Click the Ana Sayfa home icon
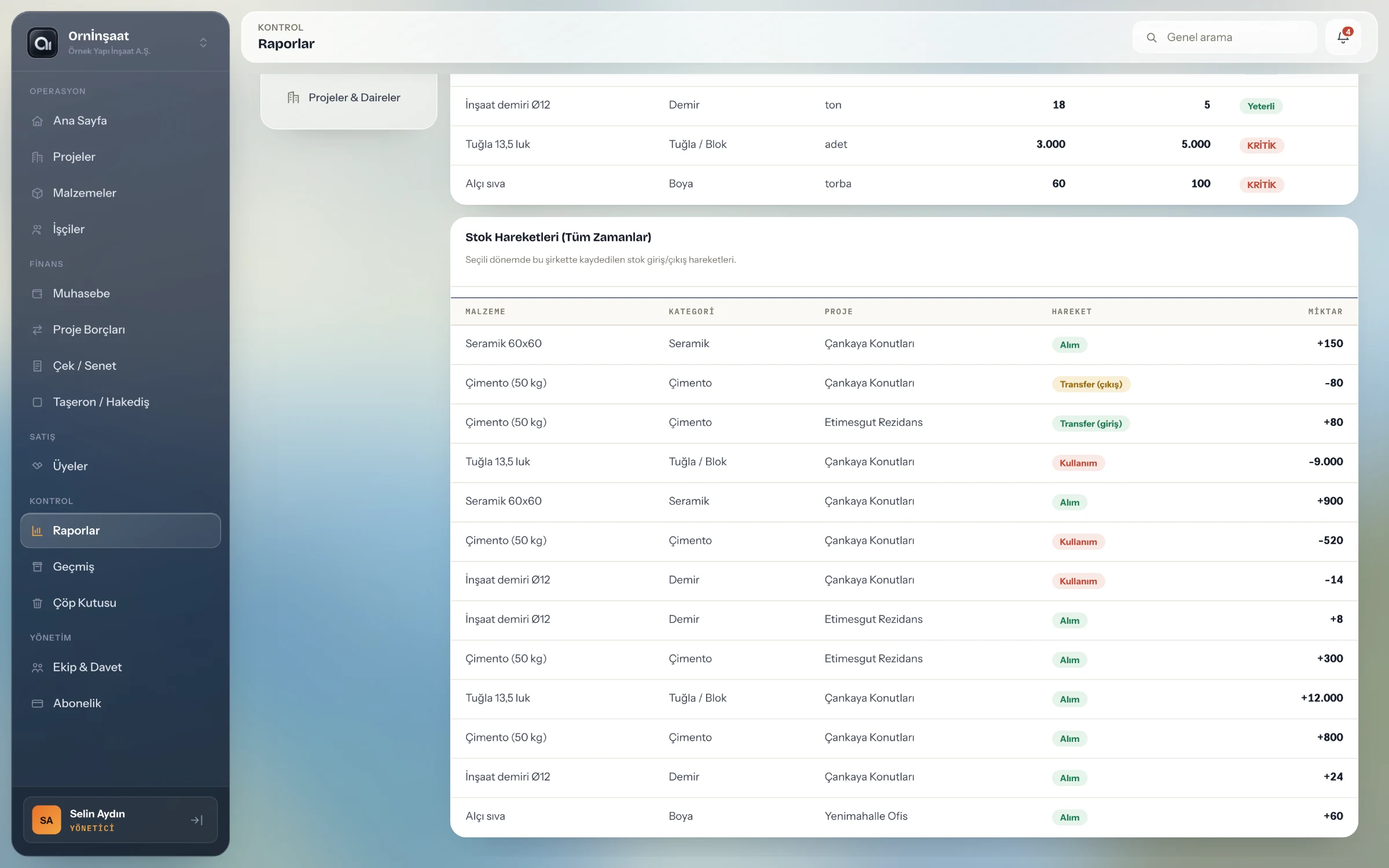 [x=38, y=121]
